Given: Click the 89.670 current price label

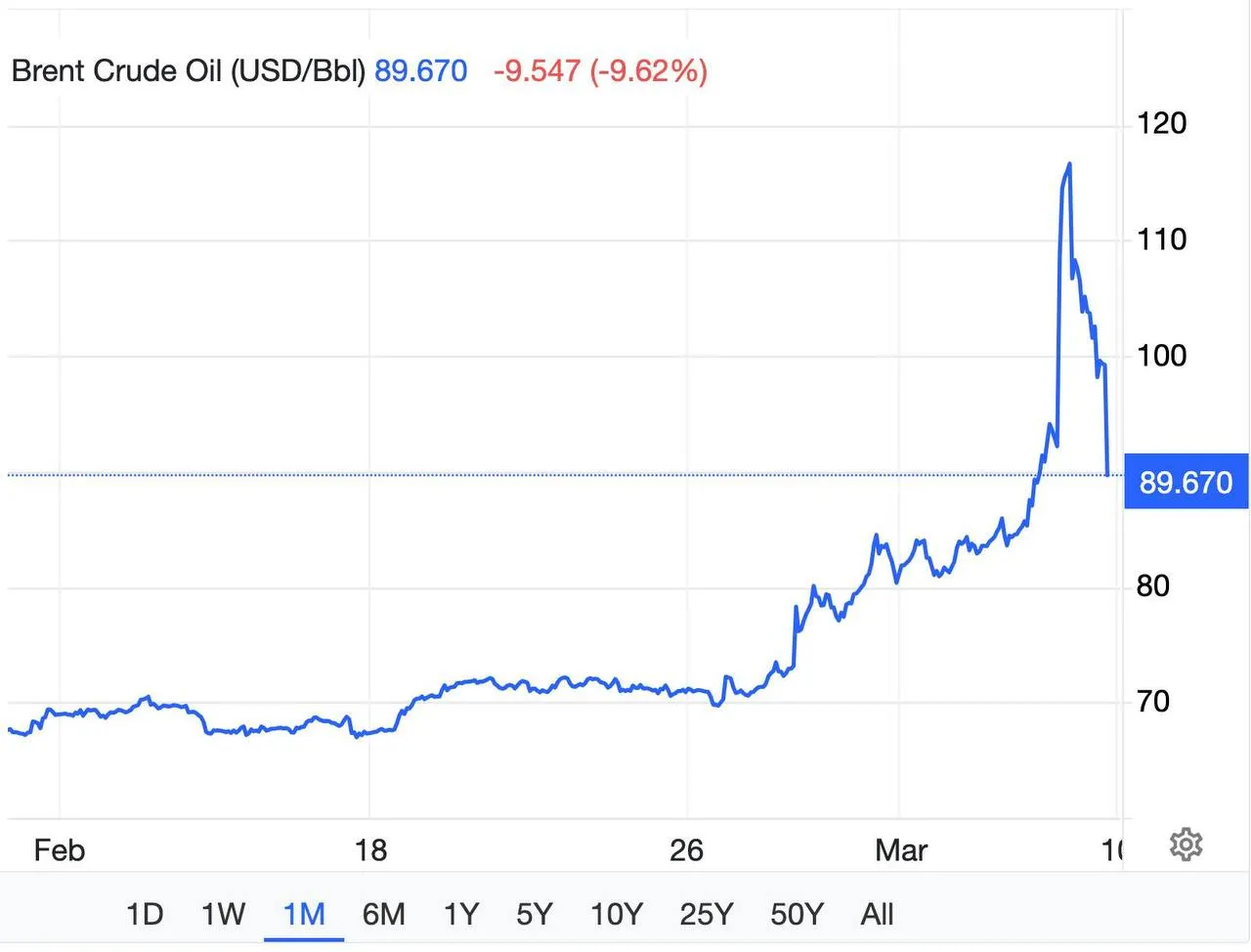Looking at the screenshot, I should point(1186,482).
